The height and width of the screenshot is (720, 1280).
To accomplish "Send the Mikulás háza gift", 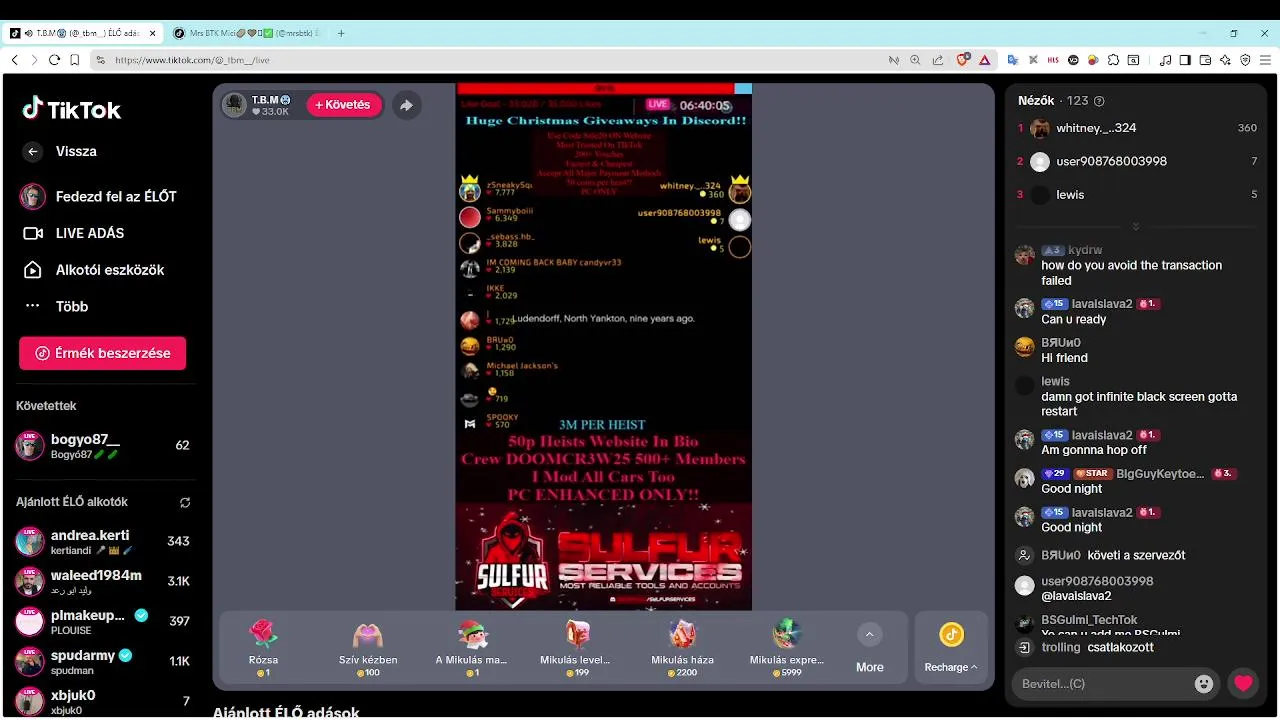I will pyautogui.click(x=682, y=648).
